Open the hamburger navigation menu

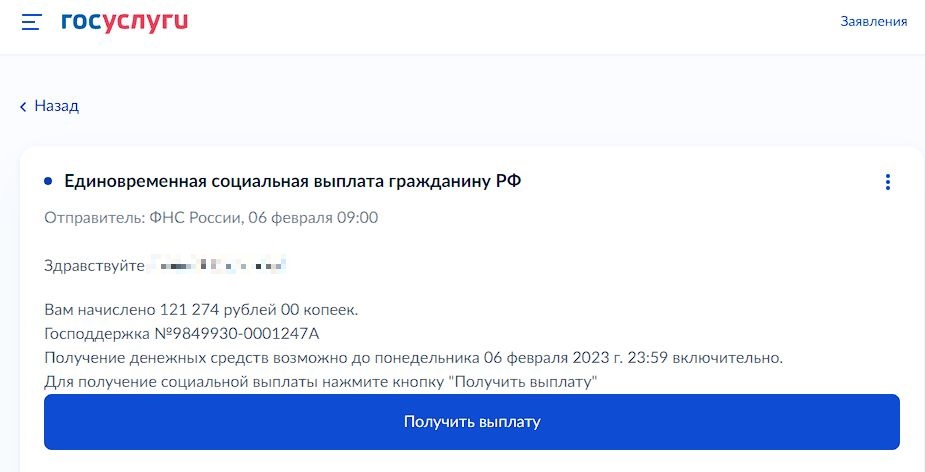point(31,21)
